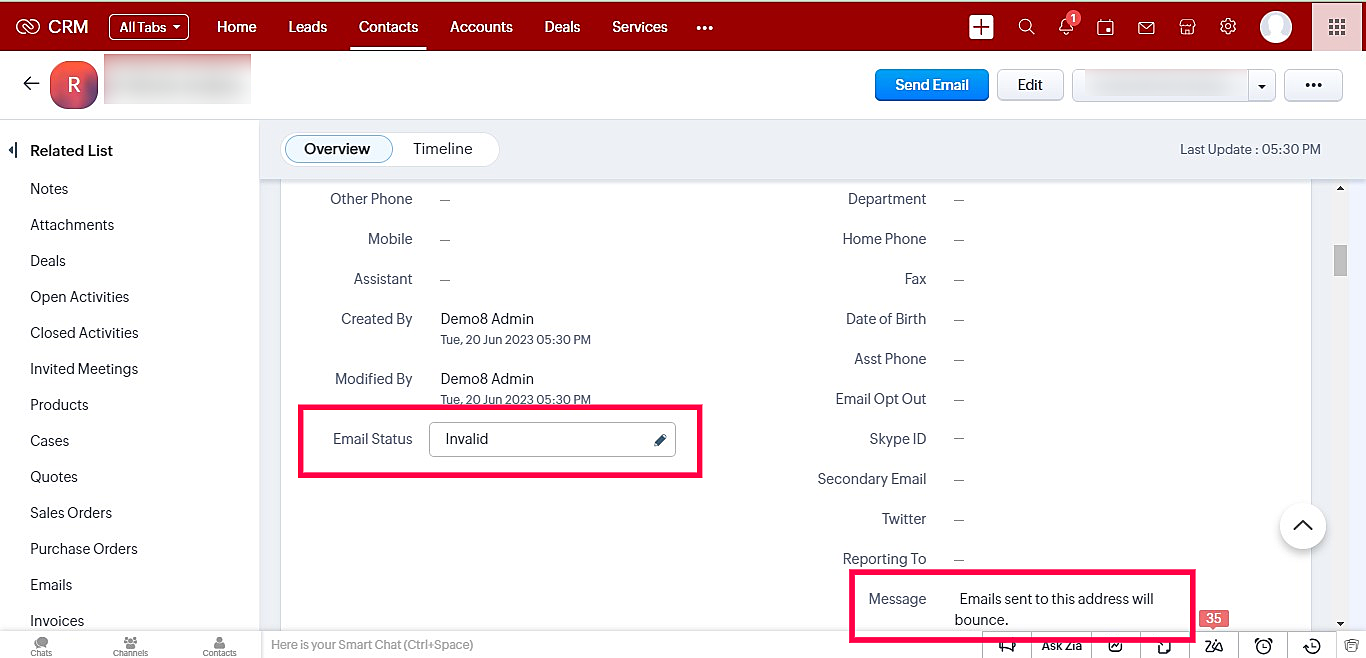
Task: Open Invited Meetings related list
Action: point(84,369)
